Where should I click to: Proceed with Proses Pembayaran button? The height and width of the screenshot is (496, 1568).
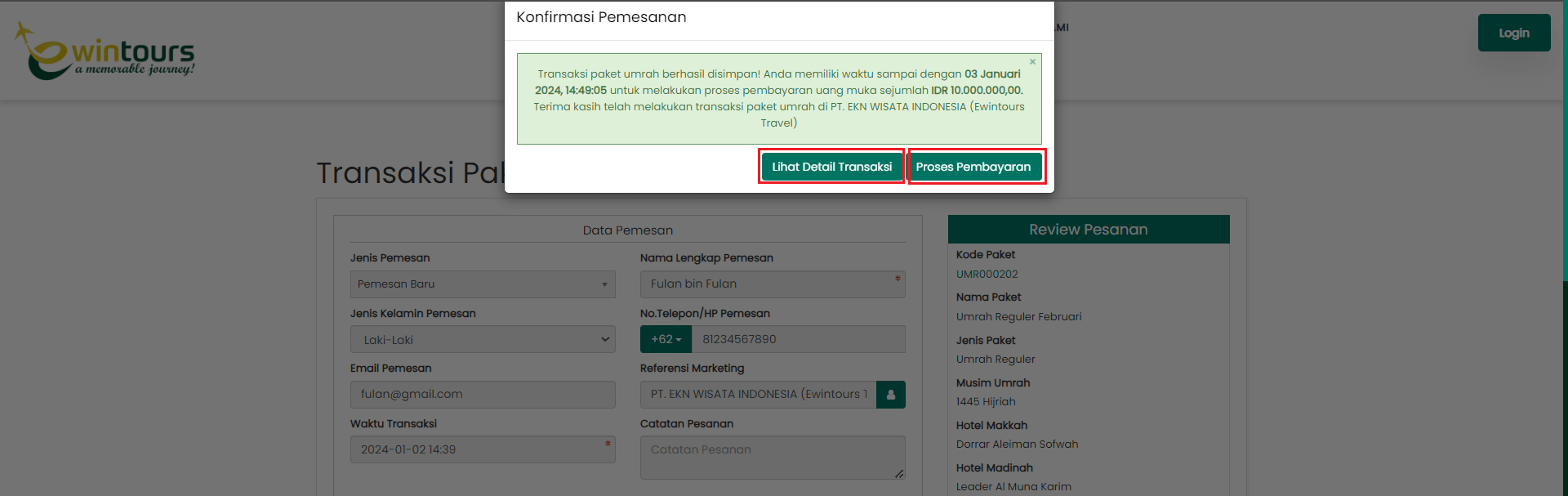tap(973, 167)
